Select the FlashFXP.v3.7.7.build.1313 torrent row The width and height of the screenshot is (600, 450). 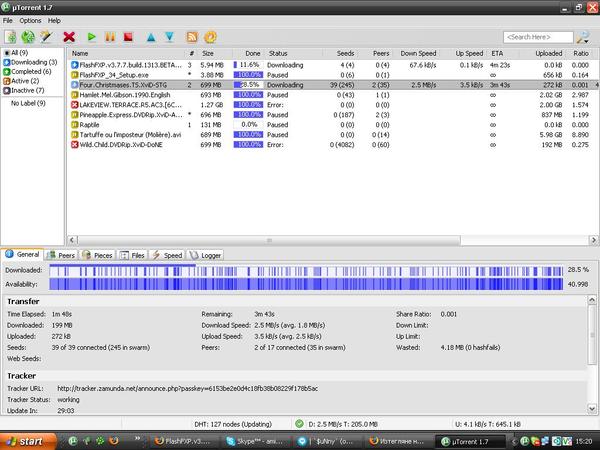coord(333,65)
